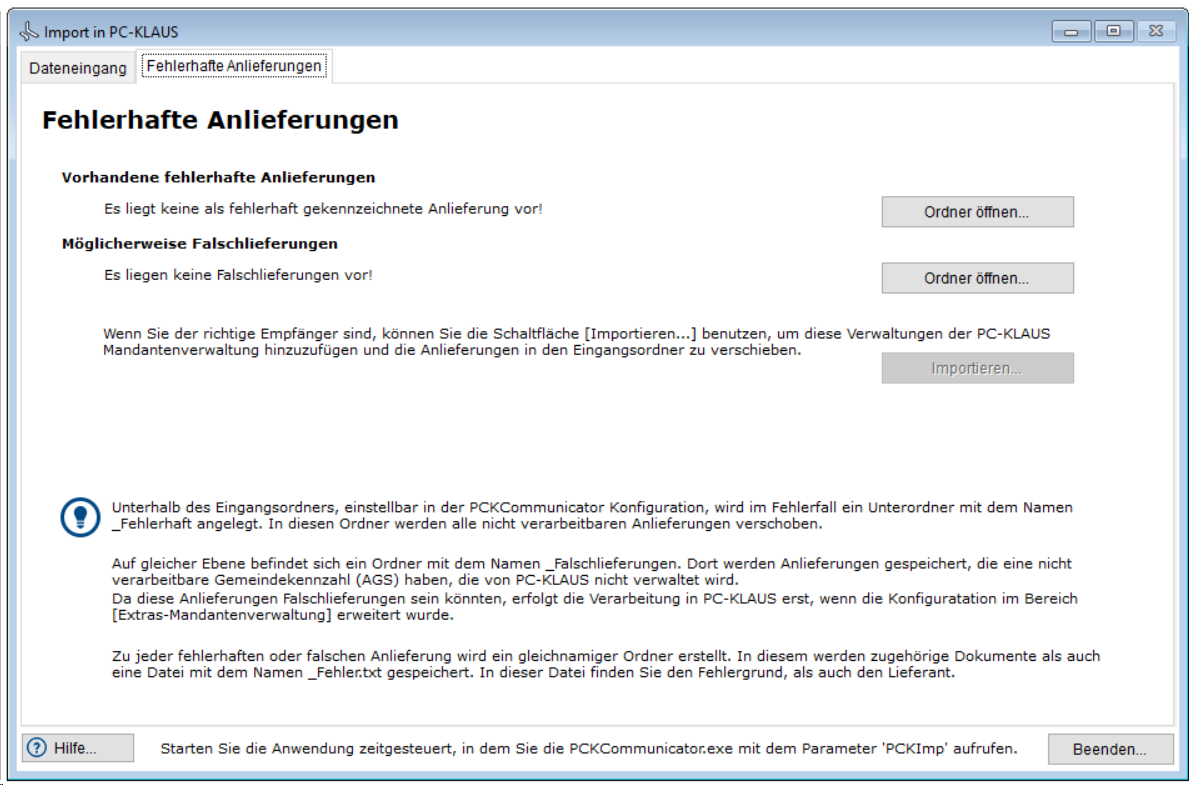
Task: Click the 'Import in PC-KLAUS' title bar text
Action: pyautogui.click(x=111, y=32)
